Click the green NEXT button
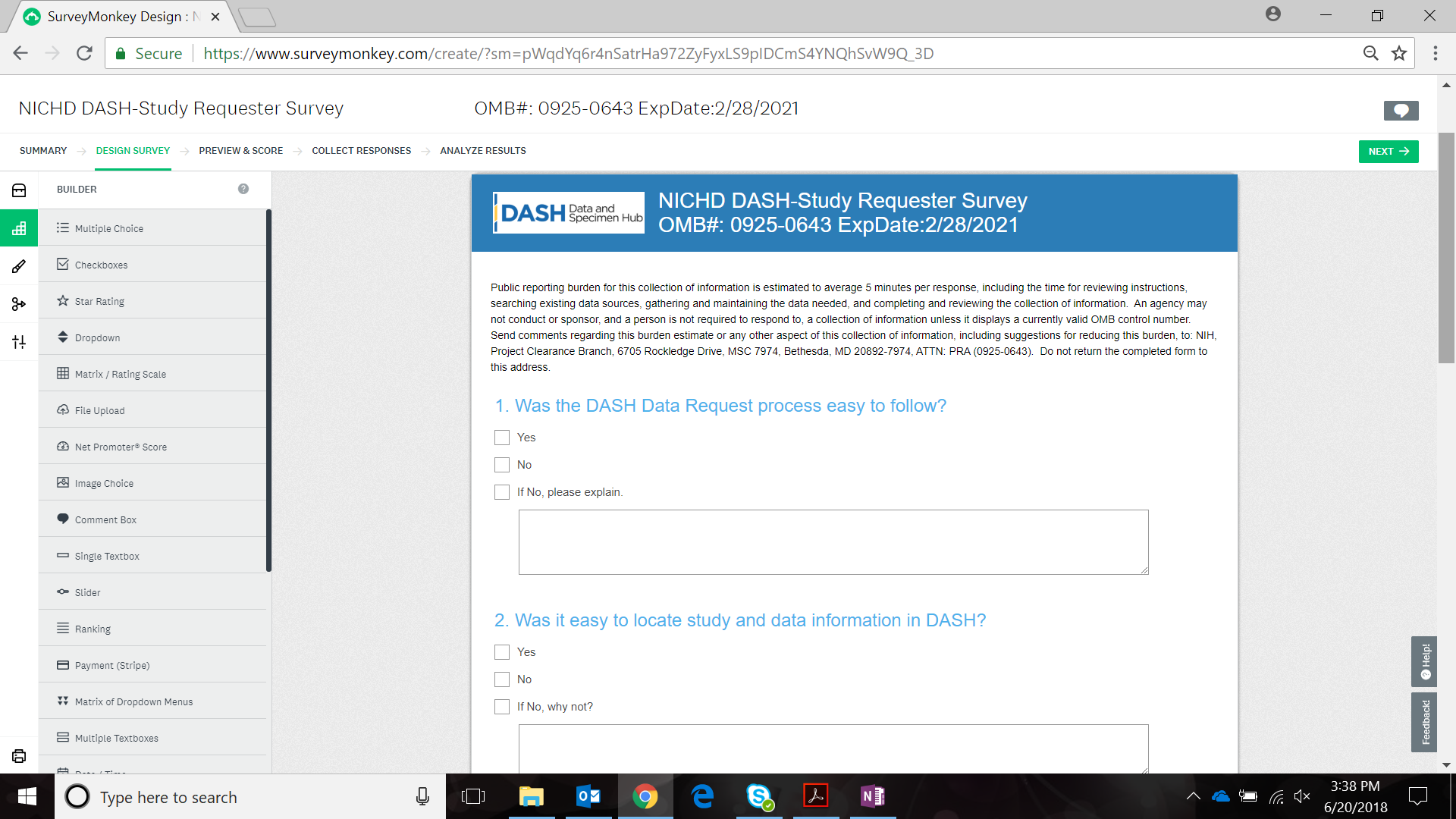Viewport: 1456px width, 819px height. (1388, 151)
